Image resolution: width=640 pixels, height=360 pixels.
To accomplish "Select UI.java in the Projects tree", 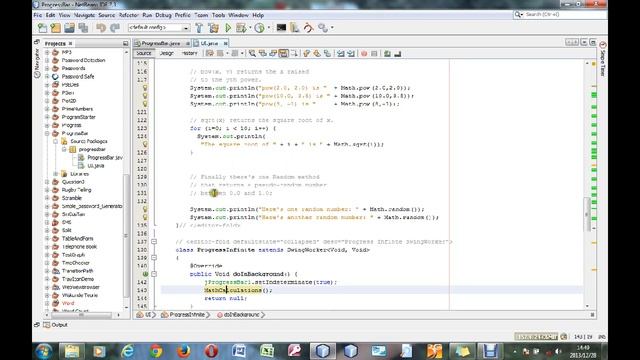I will 96,166.
